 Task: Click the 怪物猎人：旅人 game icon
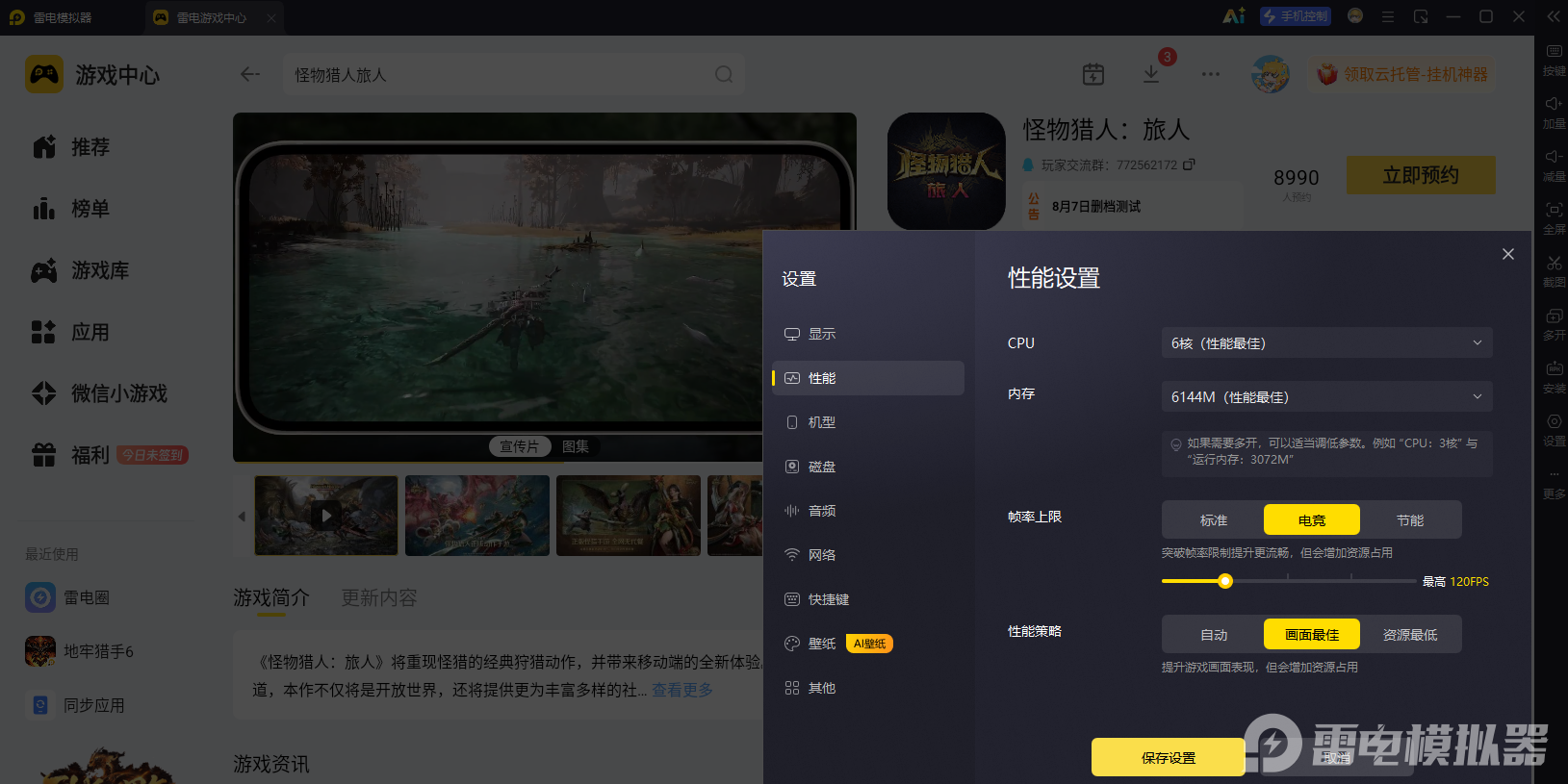click(x=946, y=171)
